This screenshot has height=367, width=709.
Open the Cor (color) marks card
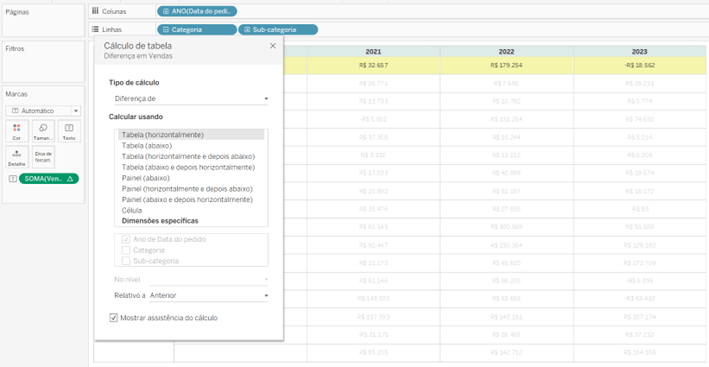coord(17,131)
